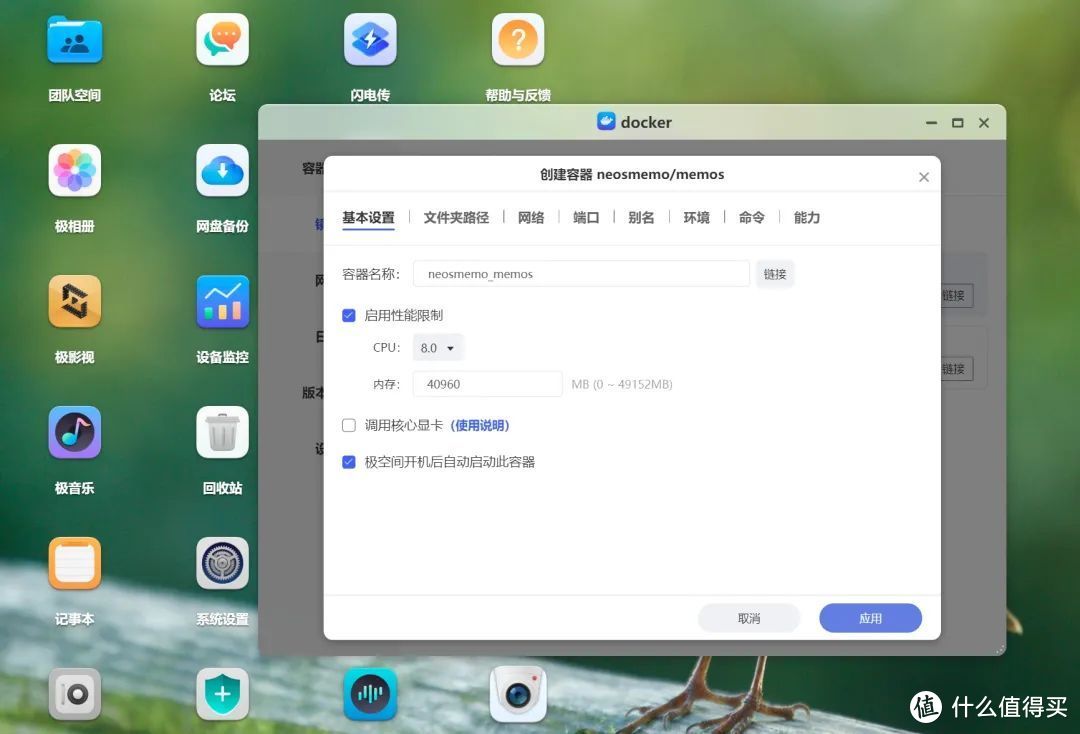Click the 链接 button beside container name
1080x734 pixels.
click(x=775, y=273)
